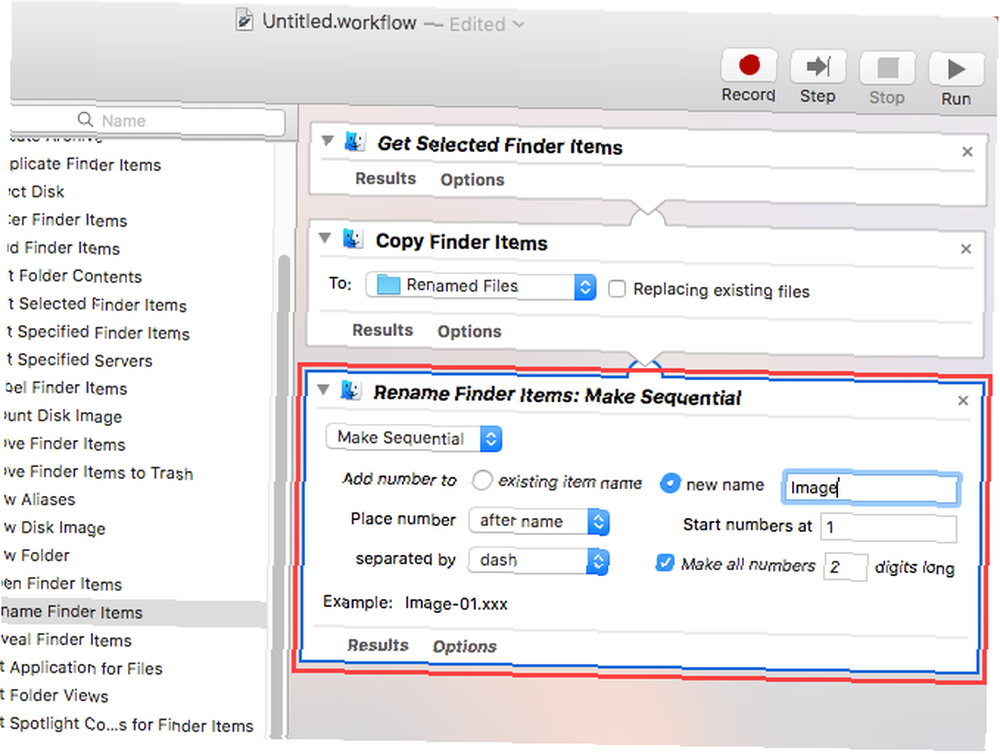Open Options of Get Selected Finder Items
The image size is (1000, 754).
(x=472, y=180)
